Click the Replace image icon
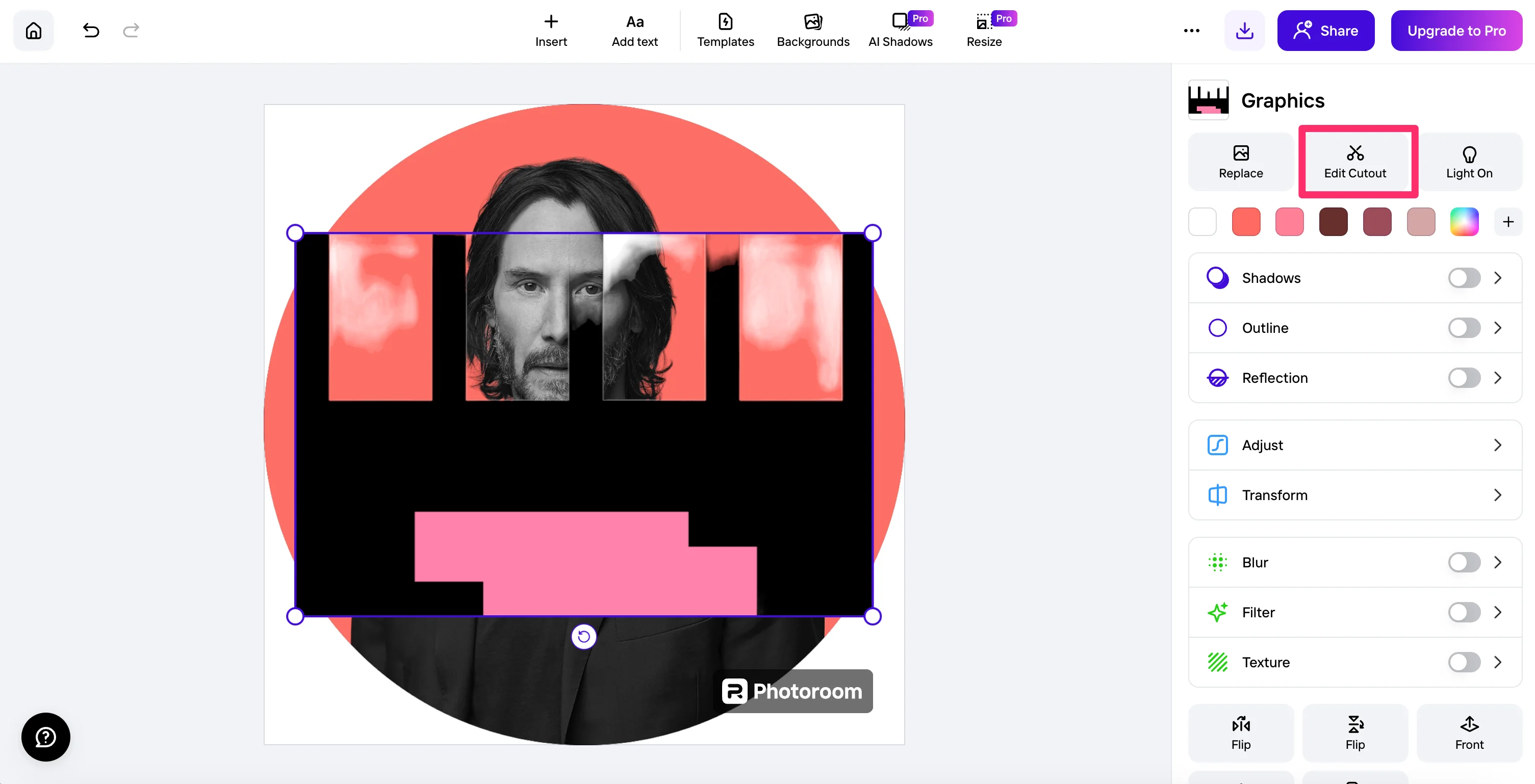Screen dimensions: 1535x784 [x=1241, y=162]
